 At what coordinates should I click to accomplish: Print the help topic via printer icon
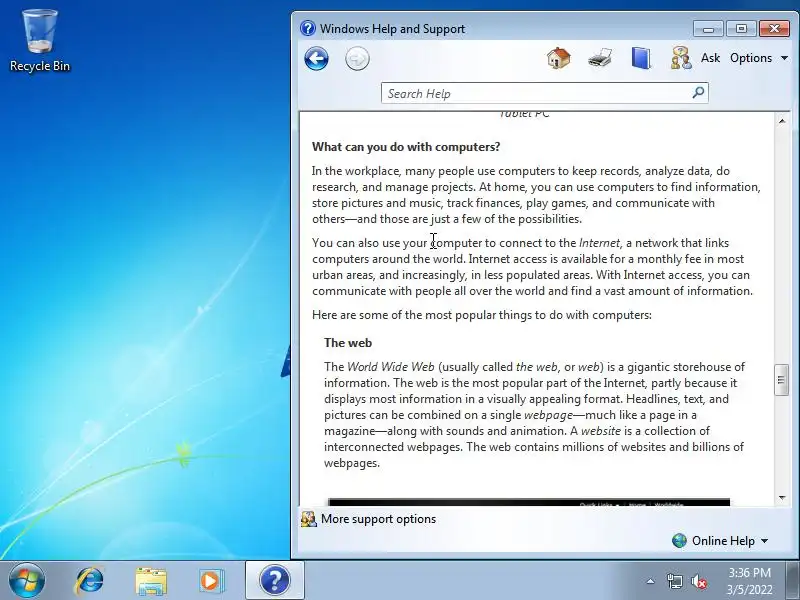600,58
